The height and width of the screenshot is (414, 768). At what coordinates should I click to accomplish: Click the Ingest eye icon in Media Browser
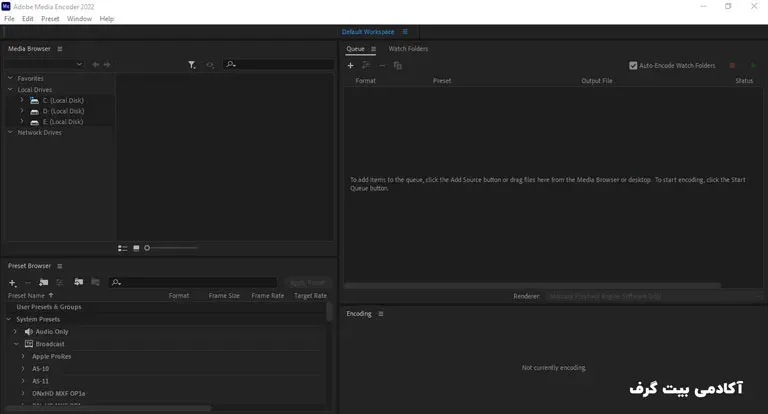(210, 65)
